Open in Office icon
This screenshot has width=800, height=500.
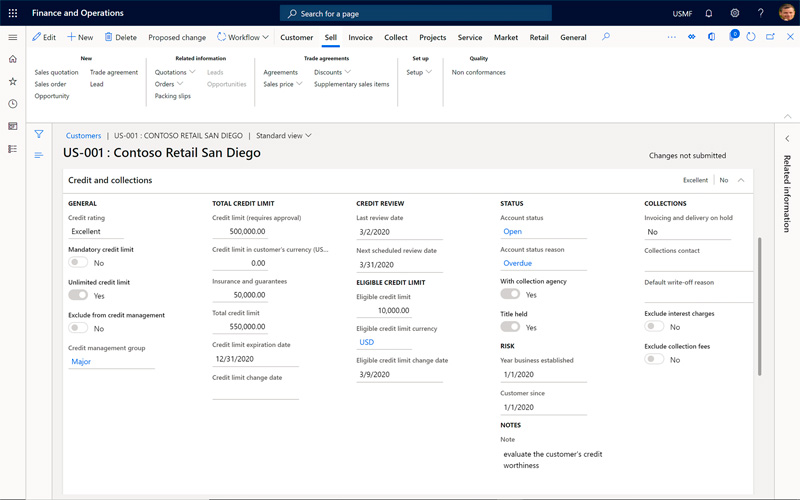[712, 37]
